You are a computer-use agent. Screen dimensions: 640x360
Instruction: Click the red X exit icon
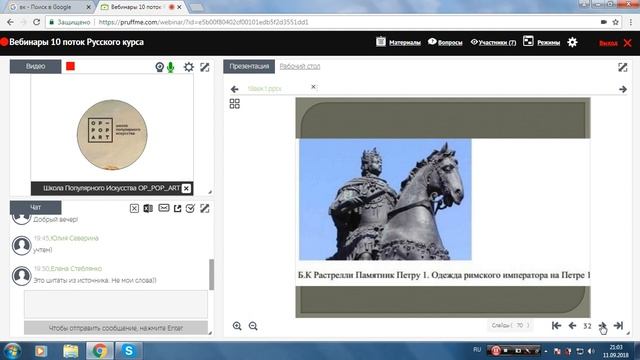(628, 42)
